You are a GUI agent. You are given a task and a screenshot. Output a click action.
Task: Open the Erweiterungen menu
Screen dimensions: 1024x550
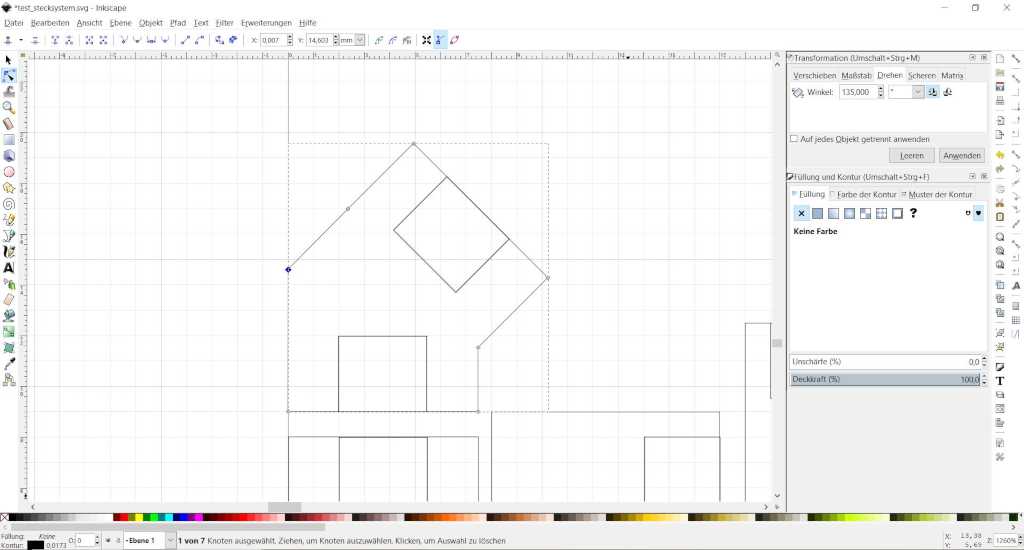[x=266, y=23]
